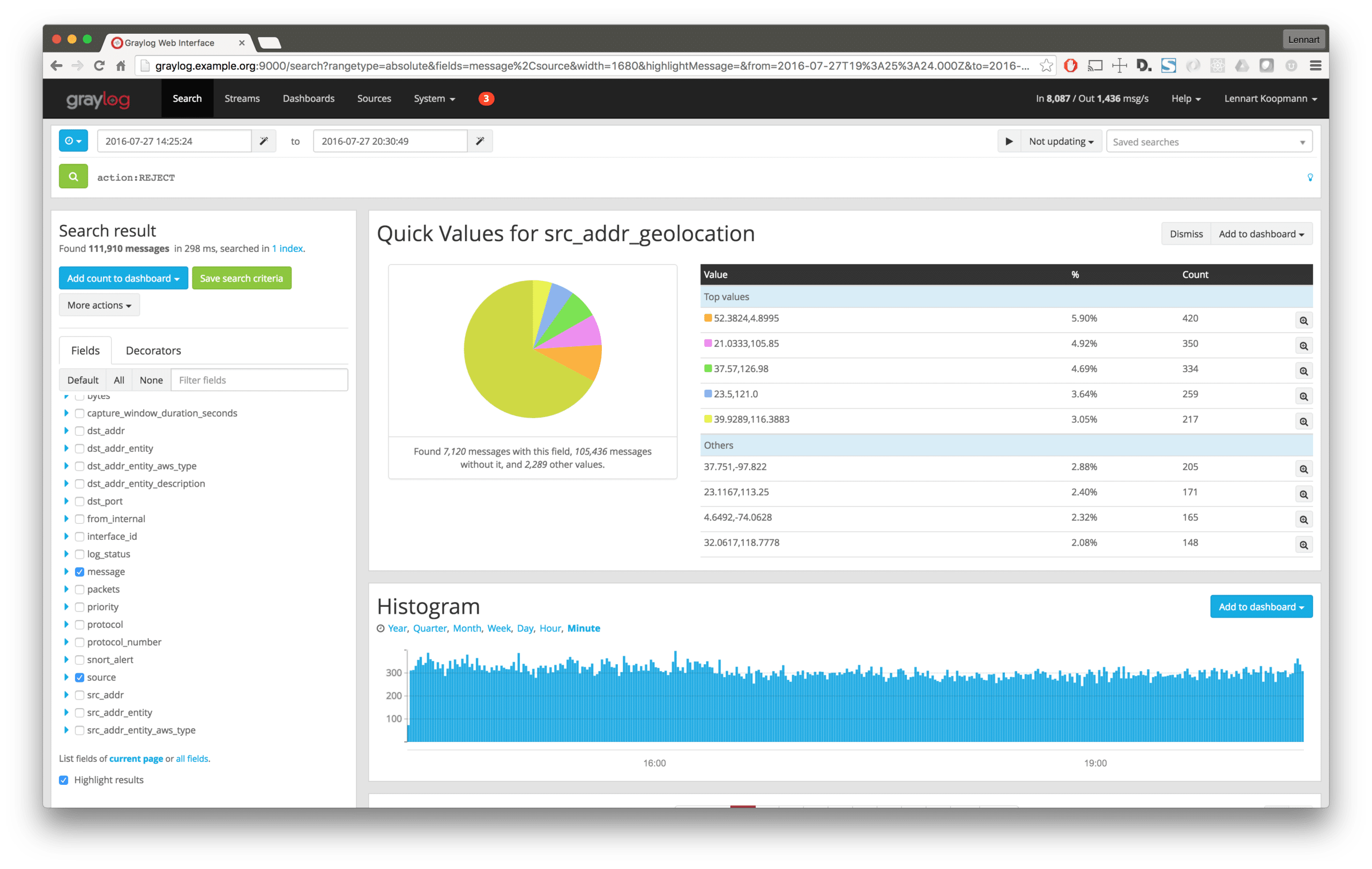Click magnifier for 4.6492,-74.0628 row
Screen dimensions: 1372x869
[x=1303, y=519]
